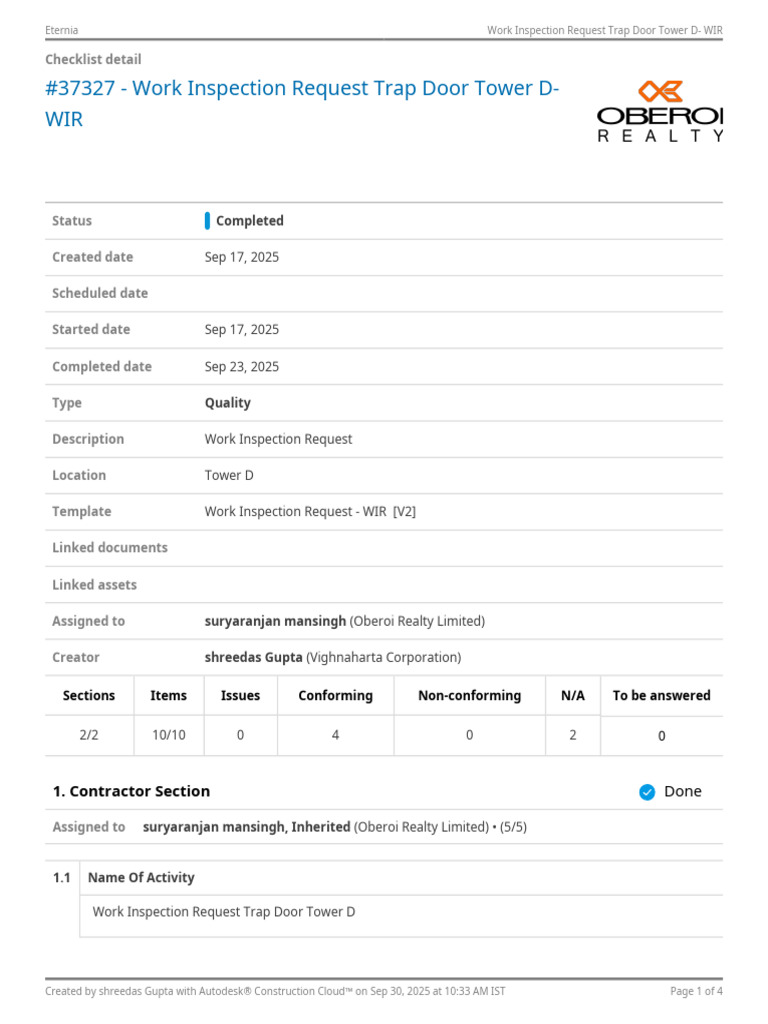Expand the 1. Contractor Section heading
768x1024 pixels.
(131, 791)
